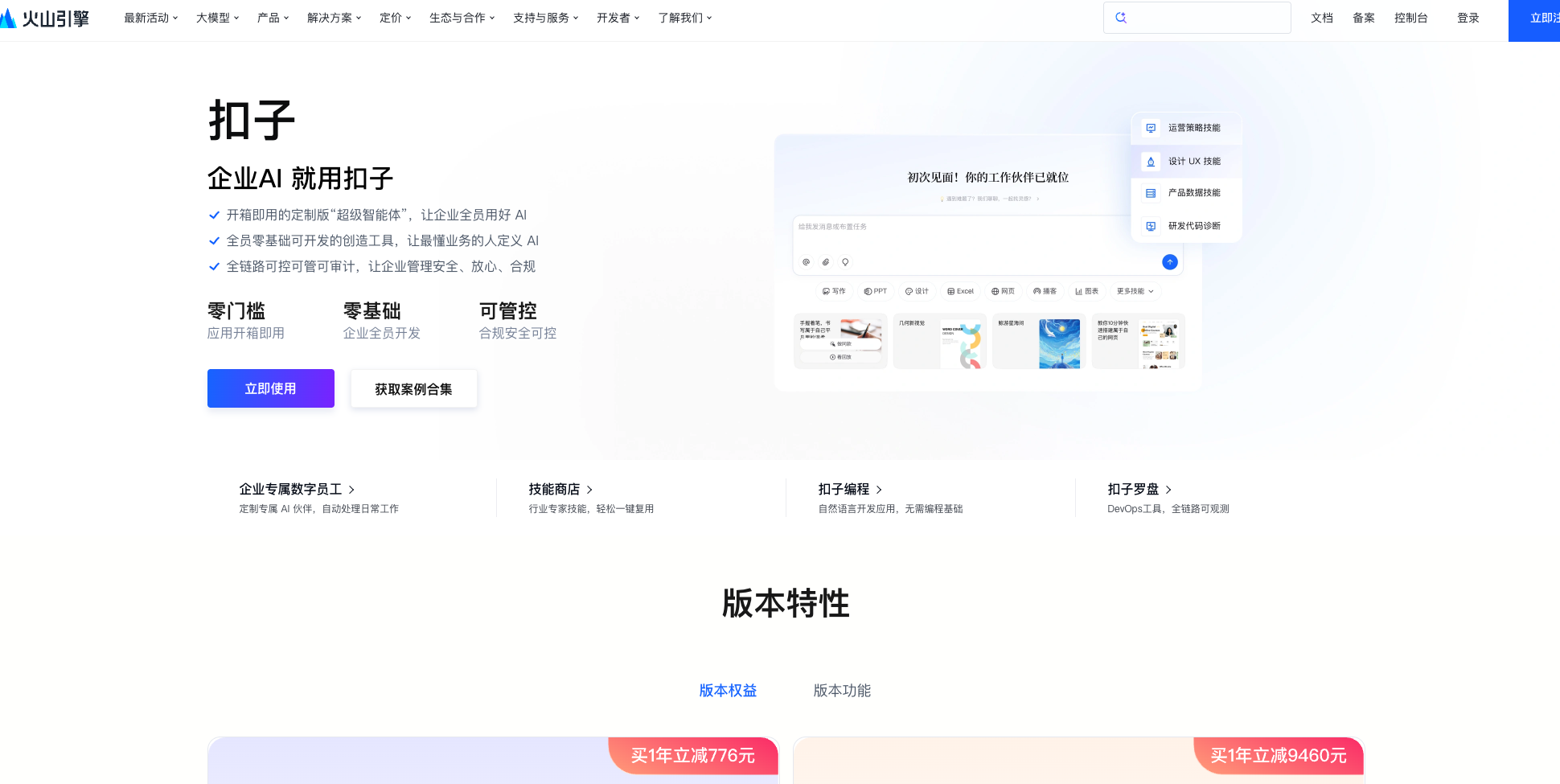Image resolution: width=1560 pixels, height=784 pixels.
Task: Click the 运营策略技能 icon
Action: click(1151, 128)
